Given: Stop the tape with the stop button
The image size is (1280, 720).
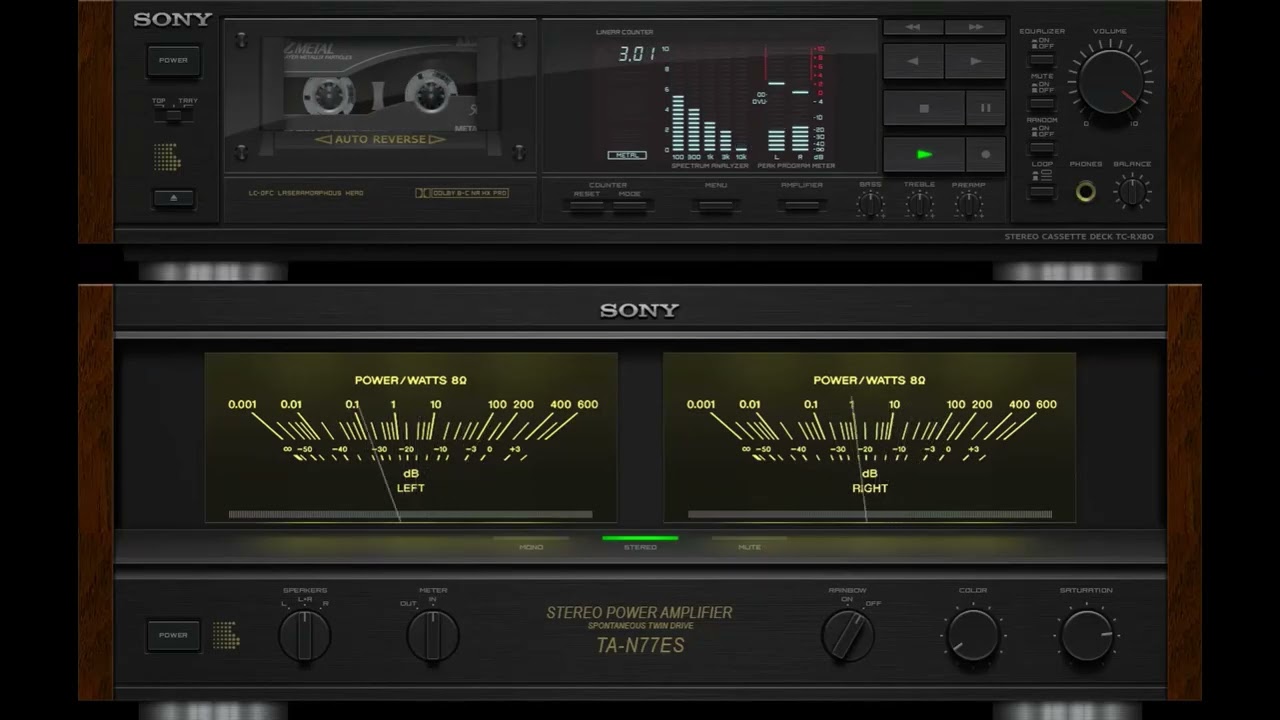Looking at the screenshot, I should coord(924,108).
